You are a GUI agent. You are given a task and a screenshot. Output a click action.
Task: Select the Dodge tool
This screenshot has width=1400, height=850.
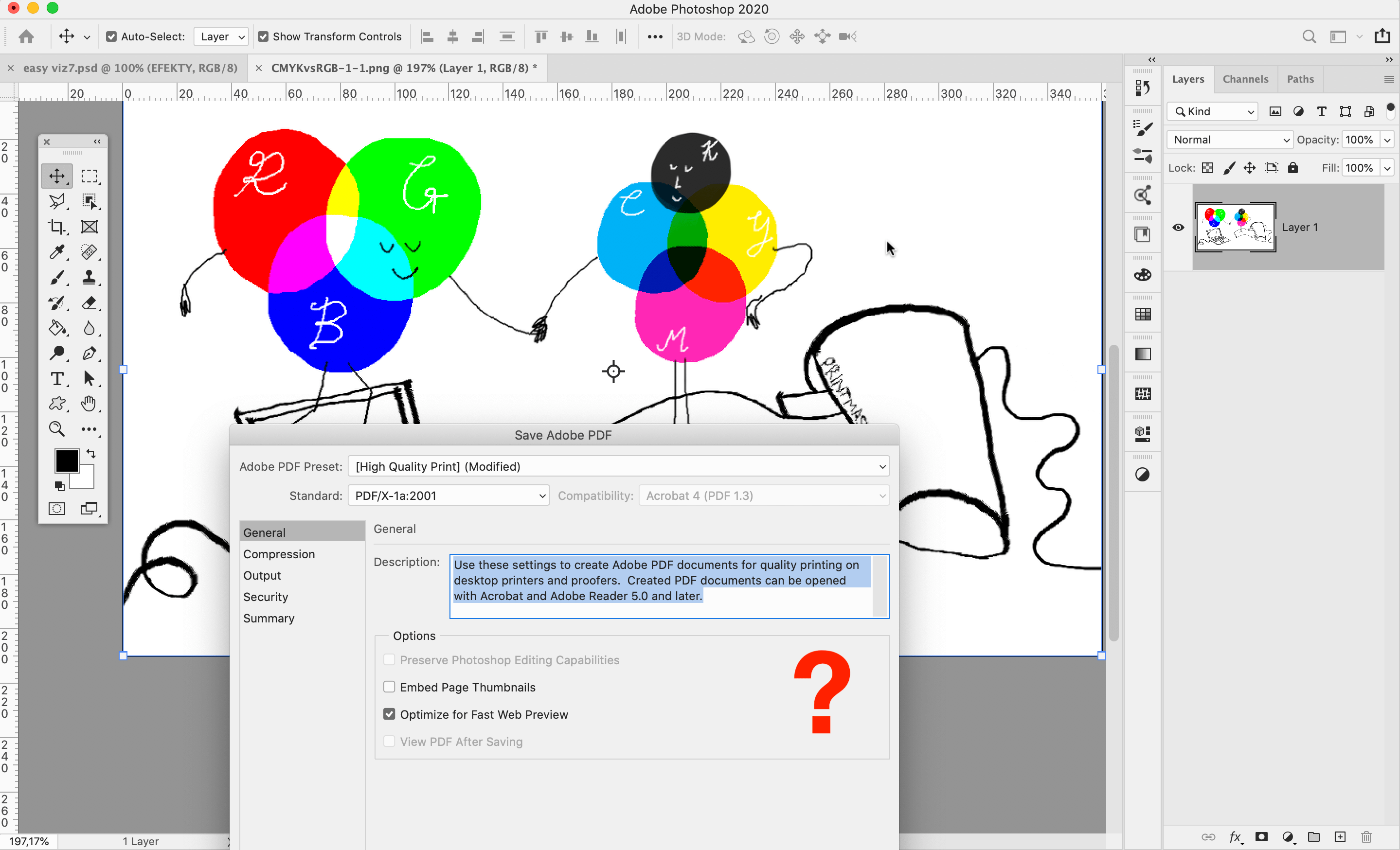pos(57,353)
